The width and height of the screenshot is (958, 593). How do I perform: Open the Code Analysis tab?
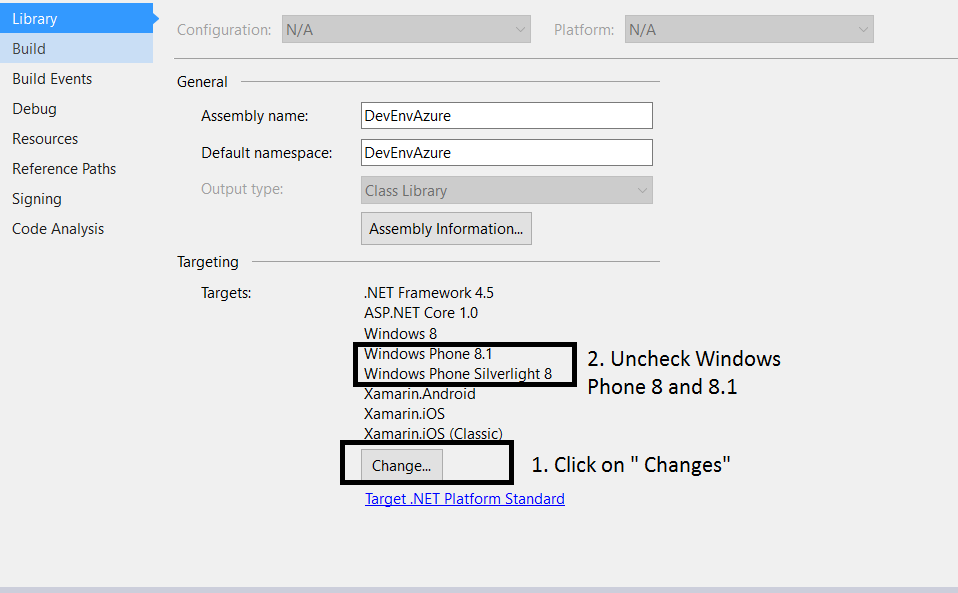58,229
